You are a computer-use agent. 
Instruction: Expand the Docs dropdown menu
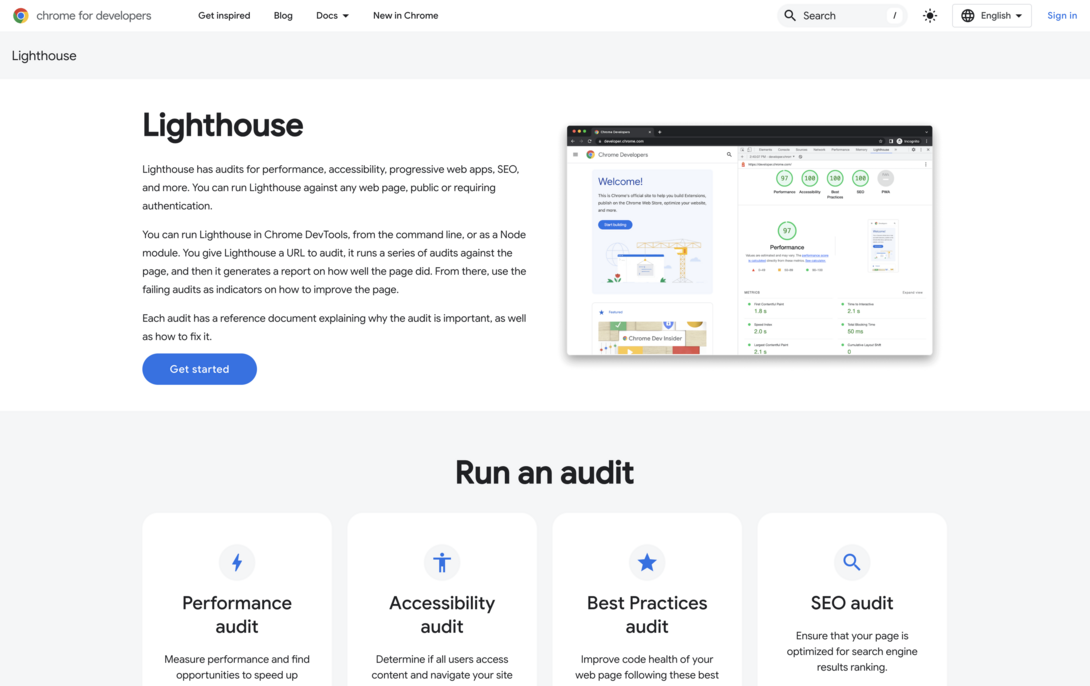point(332,15)
